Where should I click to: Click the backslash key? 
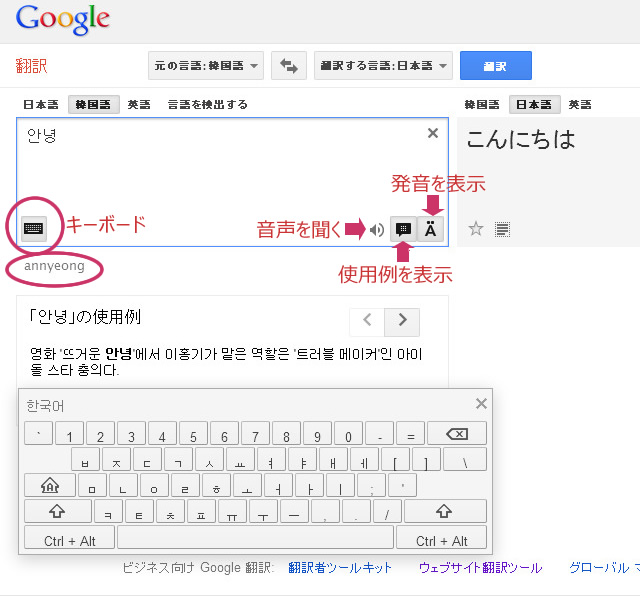[x=465, y=459]
